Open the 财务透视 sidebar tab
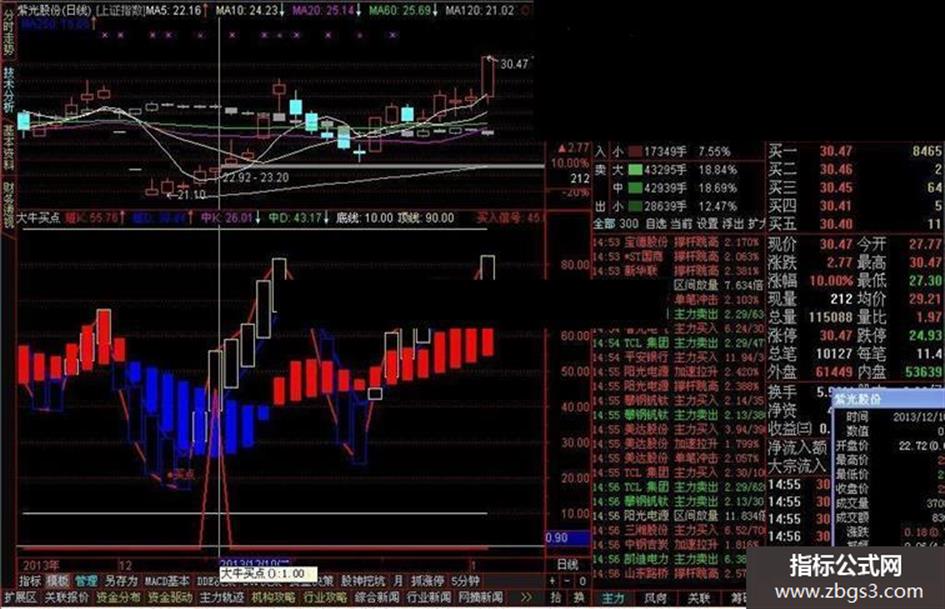 coord(8,205)
